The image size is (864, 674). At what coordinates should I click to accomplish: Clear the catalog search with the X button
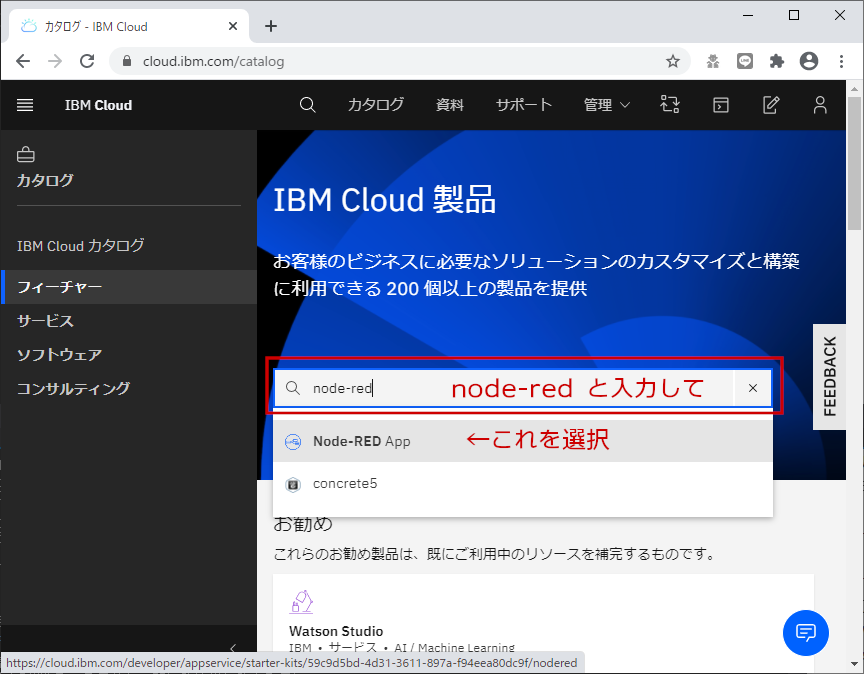click(x=753, y=388)
